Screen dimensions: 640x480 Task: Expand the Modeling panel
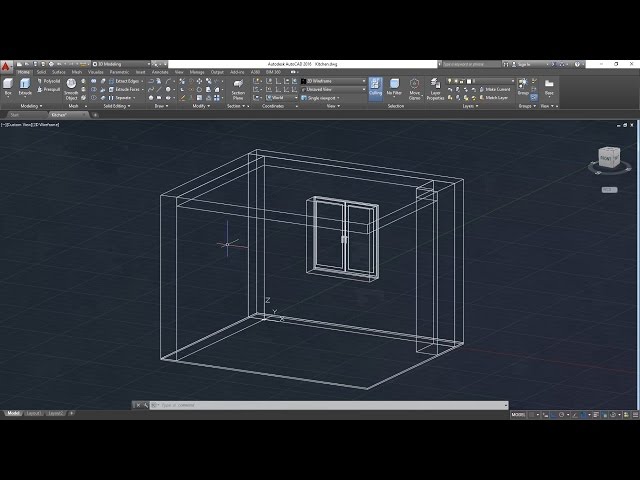(x=31, y=106)
